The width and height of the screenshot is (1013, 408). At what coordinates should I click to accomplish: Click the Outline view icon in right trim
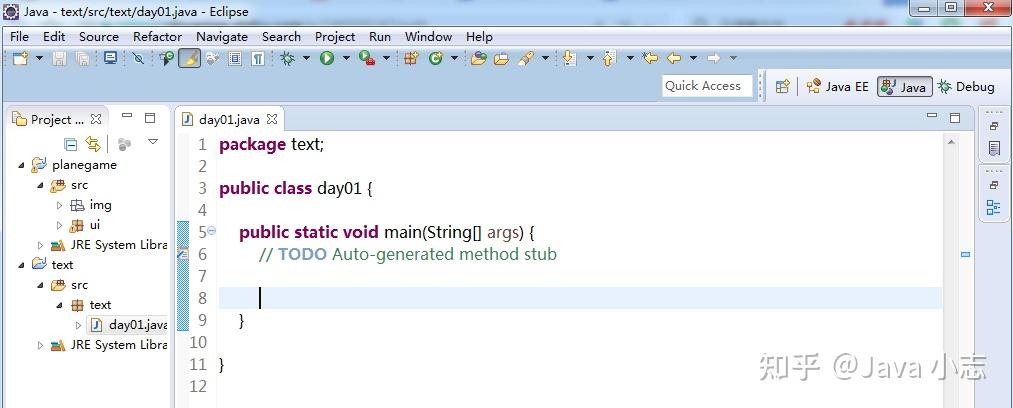[994, 208]
